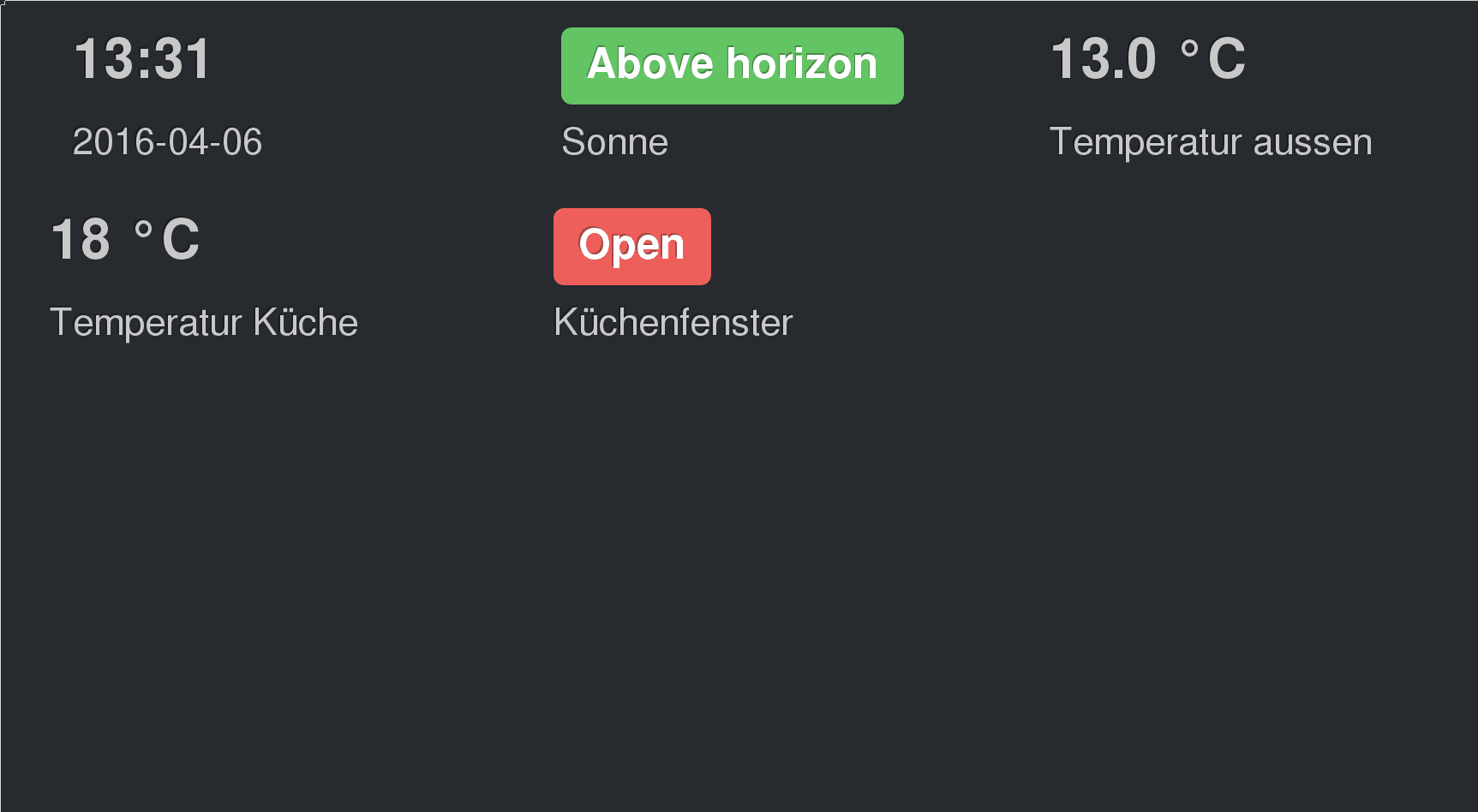Viewport: 1478px width, 812px height.
Task: Click the word Küche in kitchen label
Action: [305, 323]
